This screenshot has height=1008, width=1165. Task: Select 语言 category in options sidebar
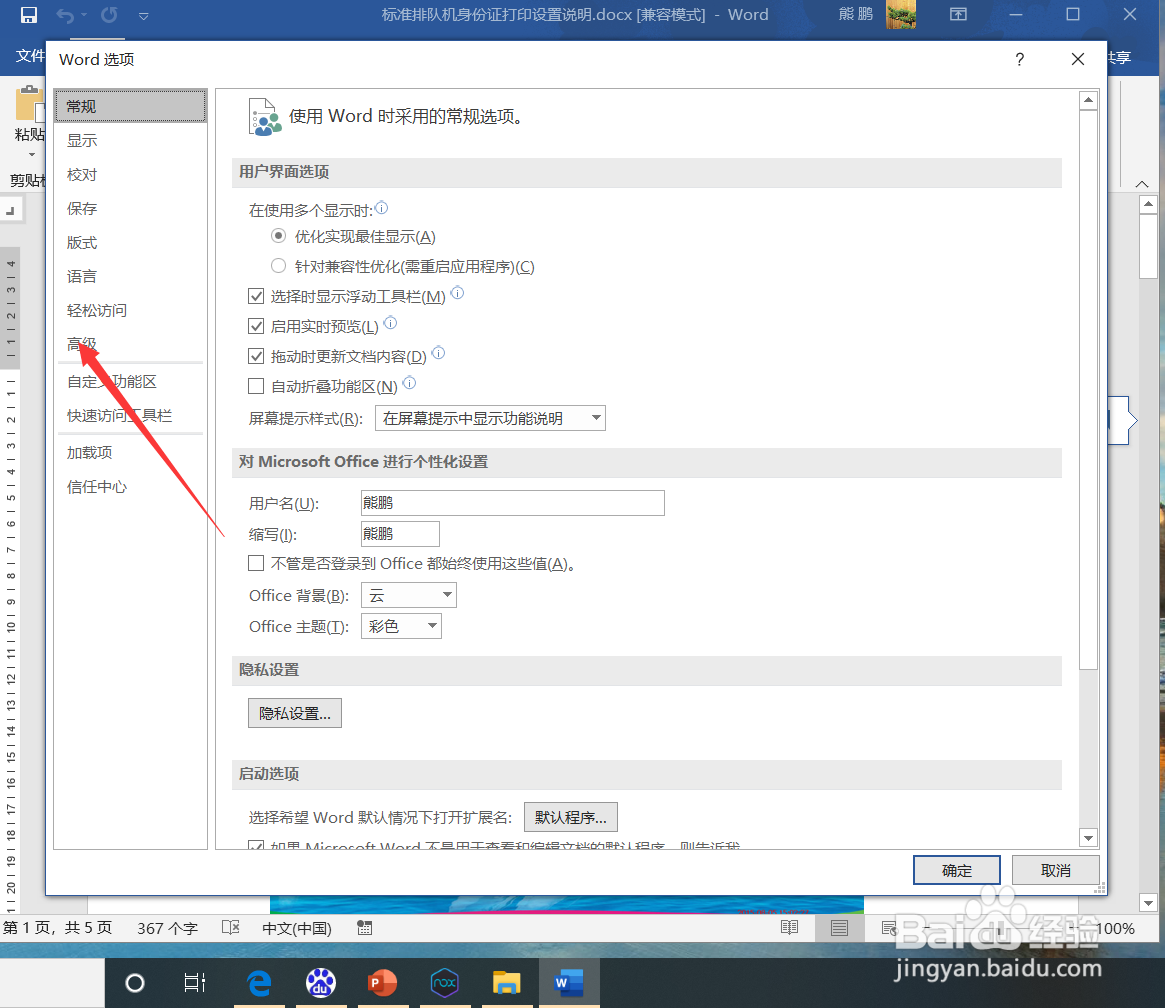pos(130,276)
